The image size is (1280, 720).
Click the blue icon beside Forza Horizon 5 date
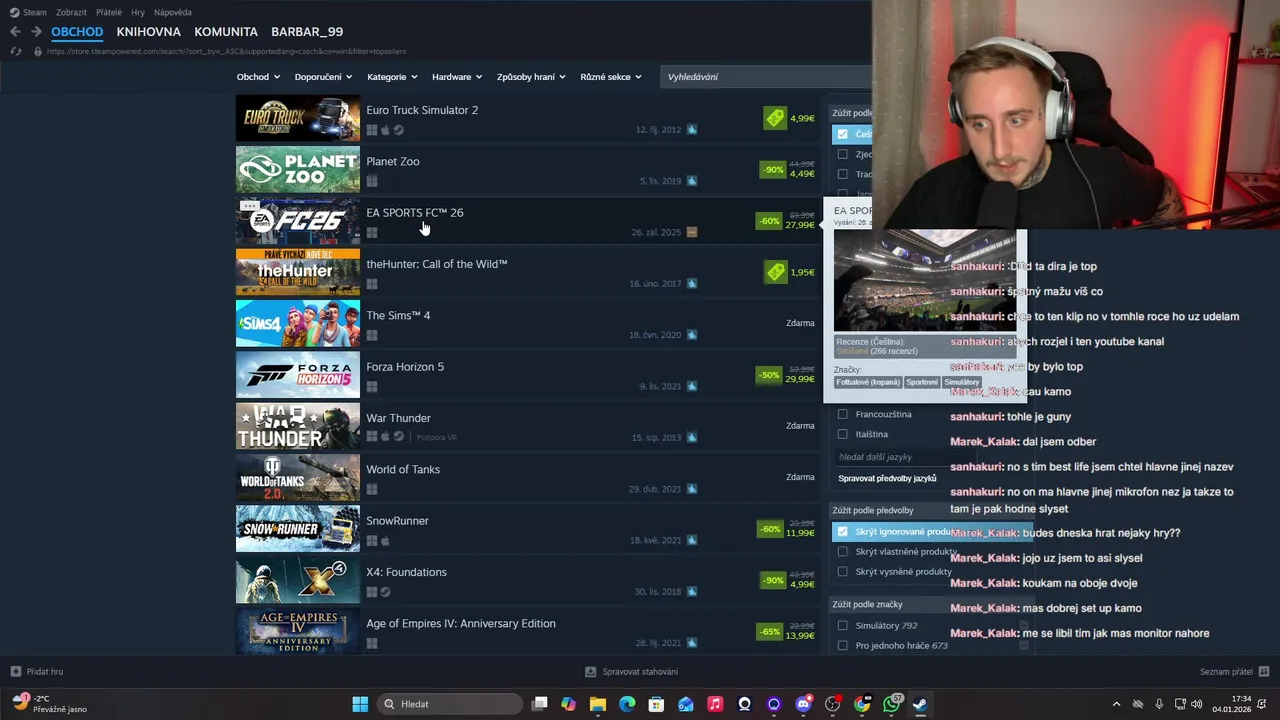pyautogui.click(x=692, y=386)
